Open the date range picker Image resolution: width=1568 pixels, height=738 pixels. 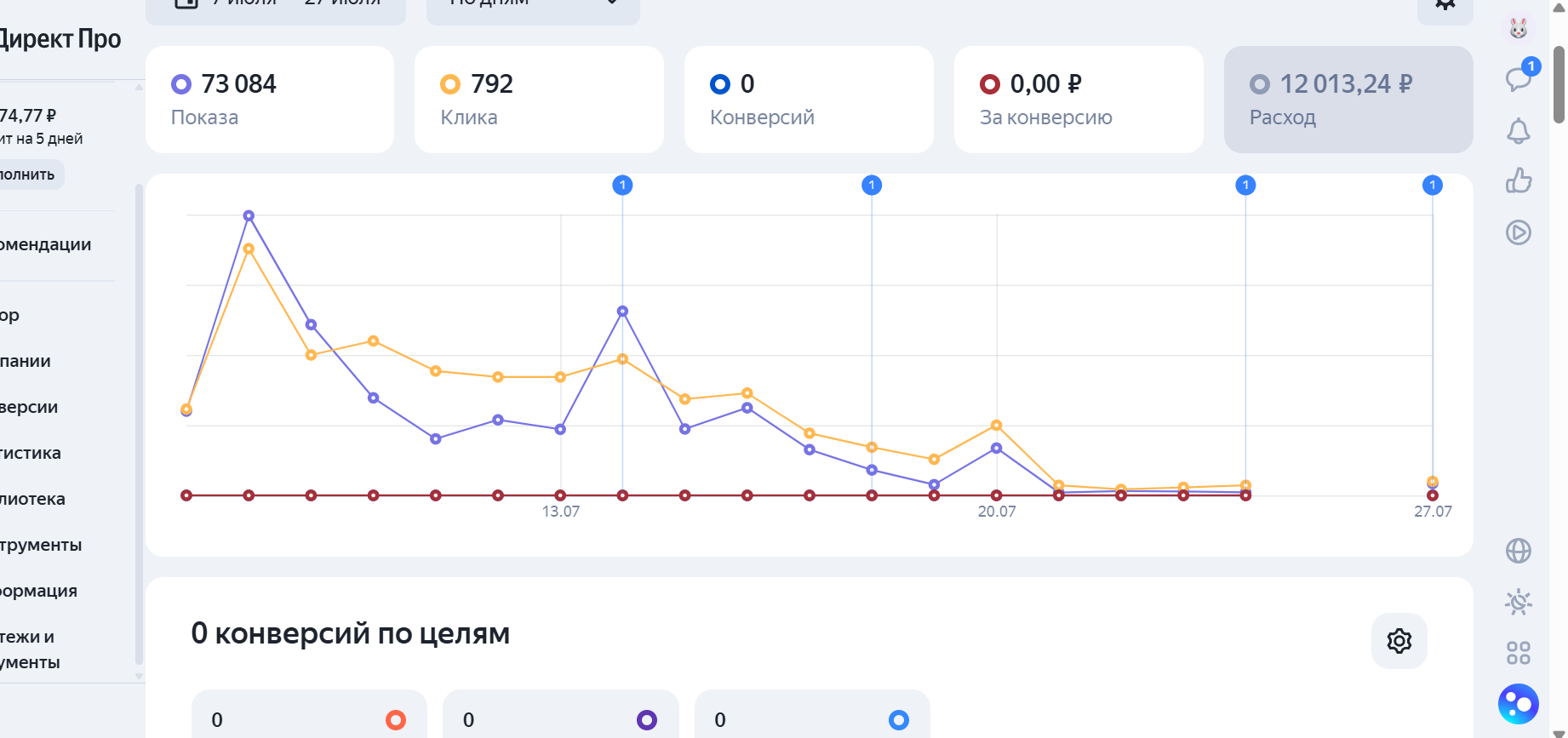276,7
